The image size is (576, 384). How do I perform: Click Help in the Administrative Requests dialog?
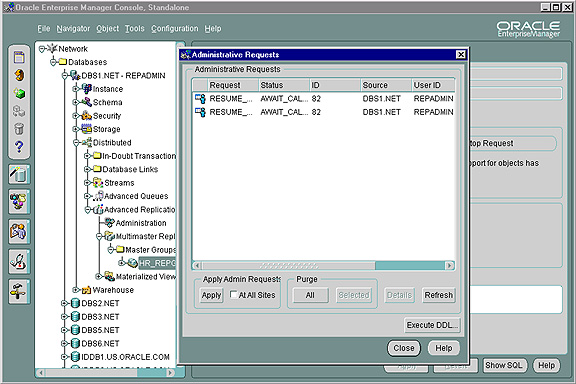point(444,348)
